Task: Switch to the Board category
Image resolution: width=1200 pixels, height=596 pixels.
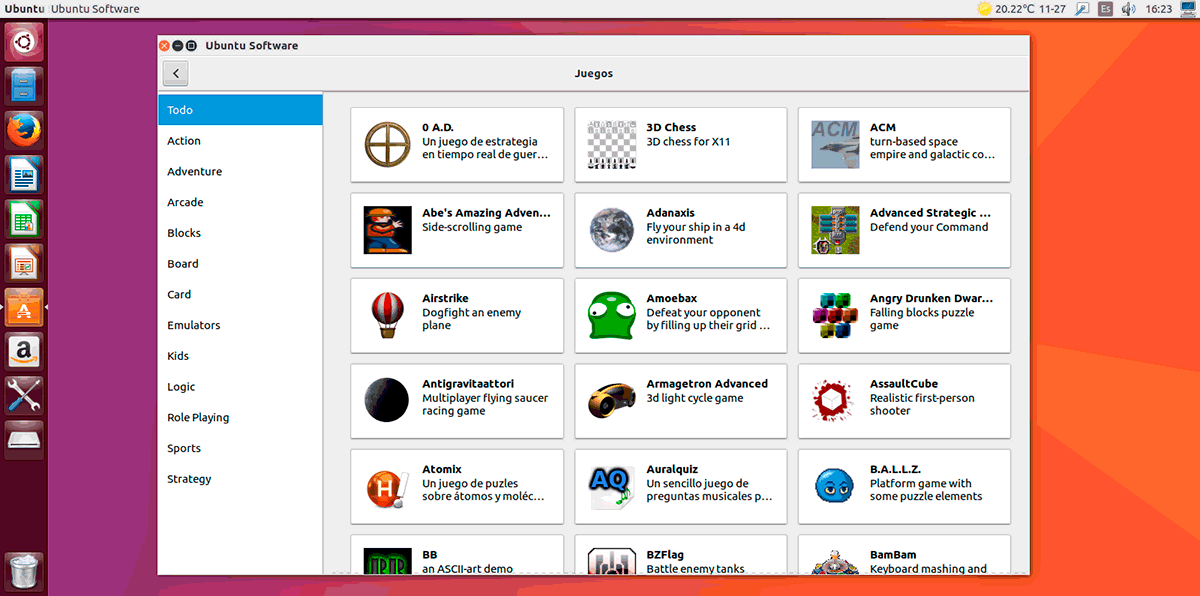Action: pyautogui.click(x=240, y=264)
